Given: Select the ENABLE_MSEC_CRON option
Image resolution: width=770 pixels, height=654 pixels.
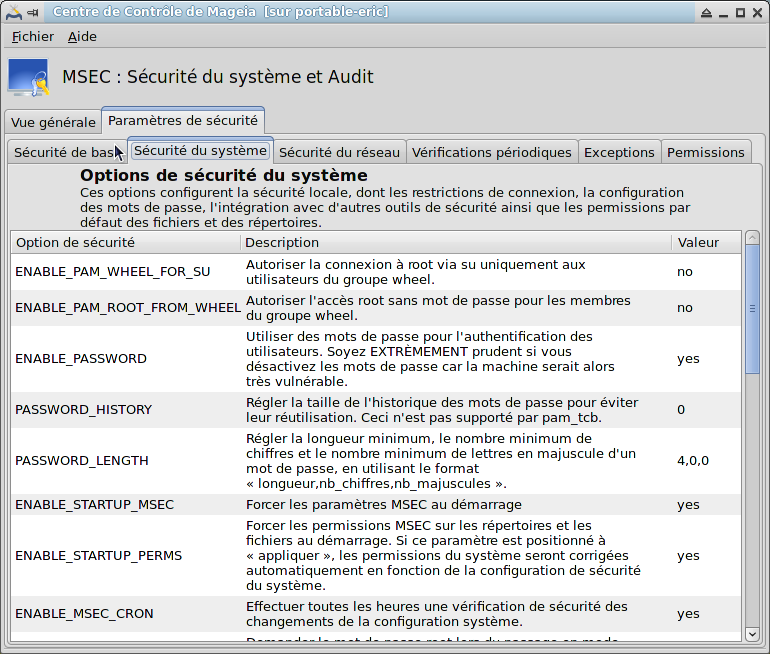Looking at the screenshot, I should (x=376, y=614).
